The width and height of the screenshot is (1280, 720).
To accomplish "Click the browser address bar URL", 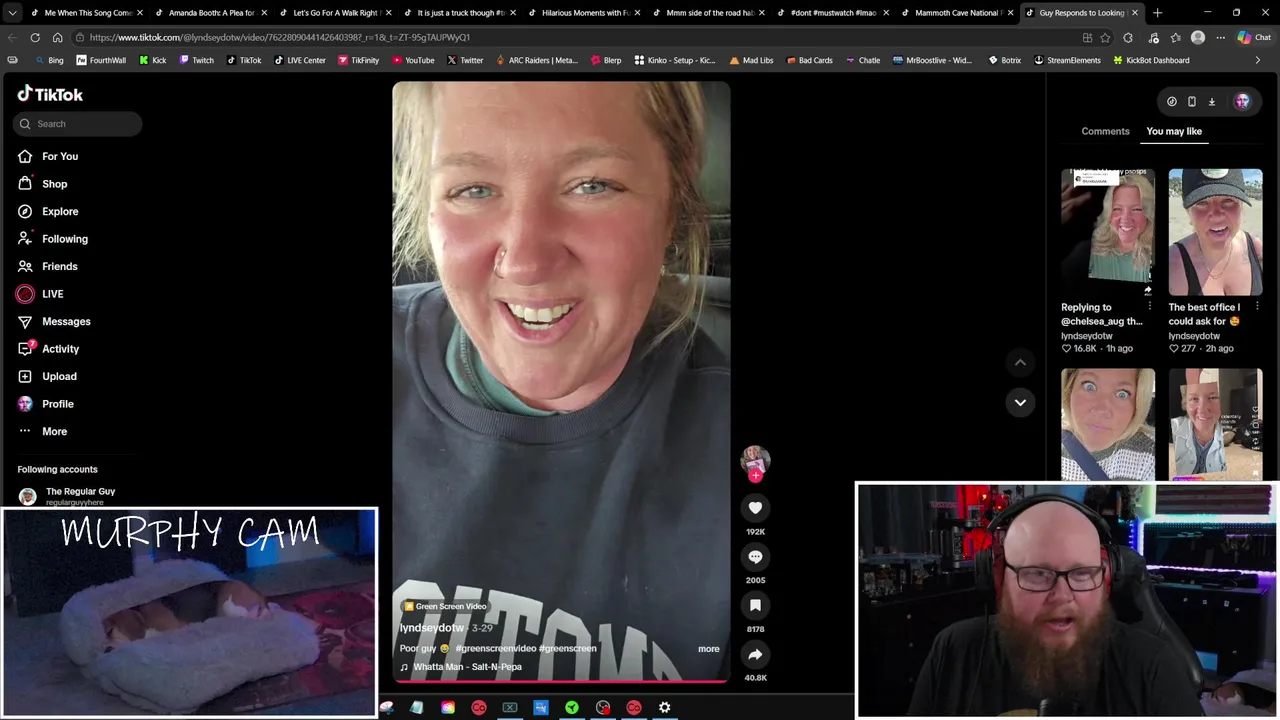I will tap(280, 37).
